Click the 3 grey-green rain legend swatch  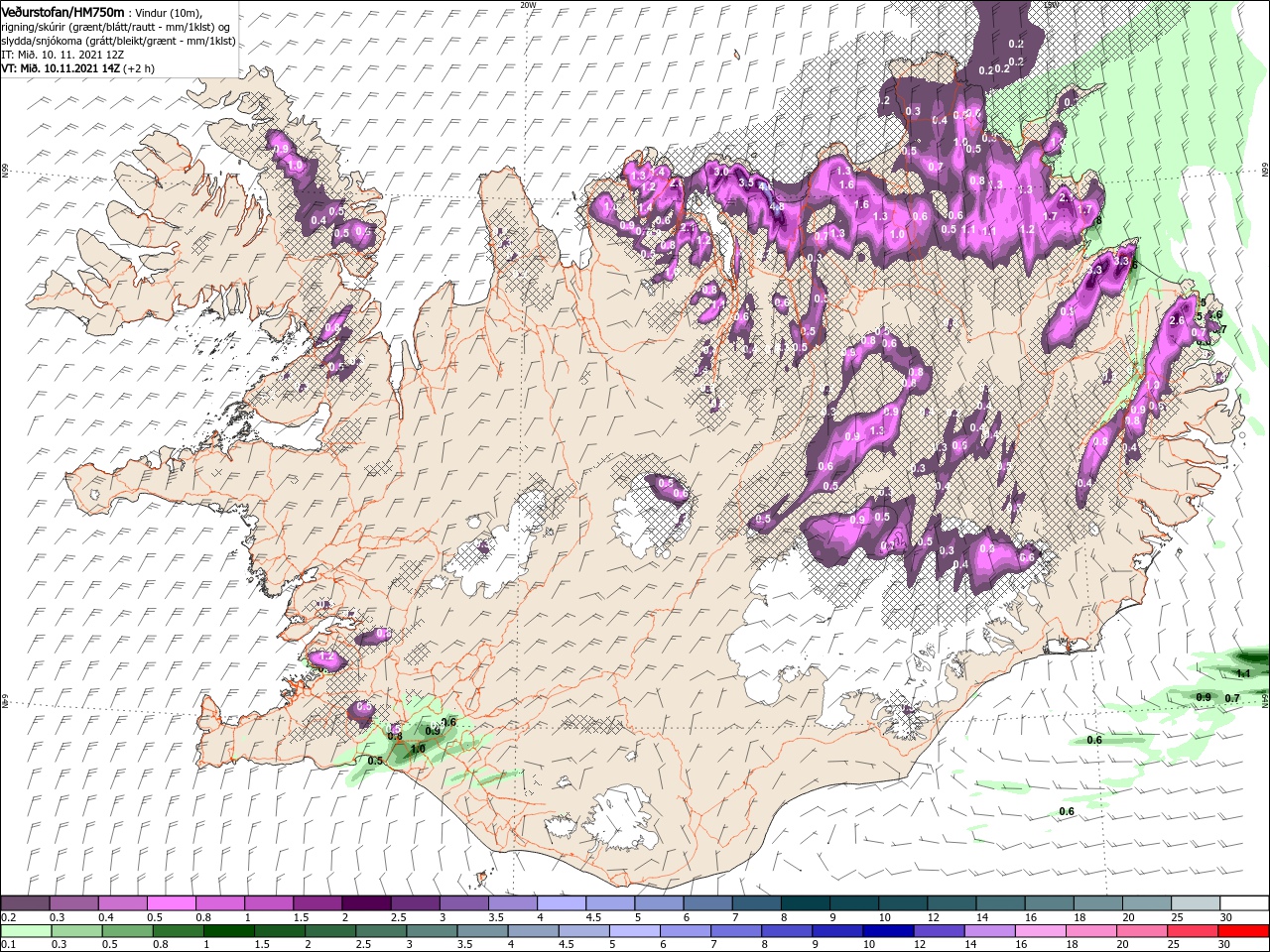[x=431, y=931]
